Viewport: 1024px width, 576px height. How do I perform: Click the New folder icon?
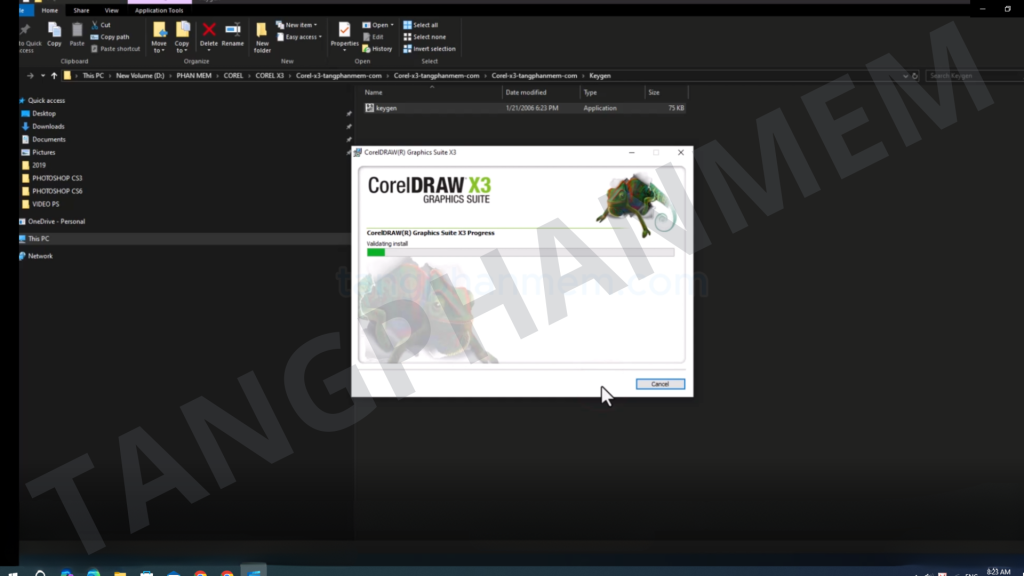(262, 31)
